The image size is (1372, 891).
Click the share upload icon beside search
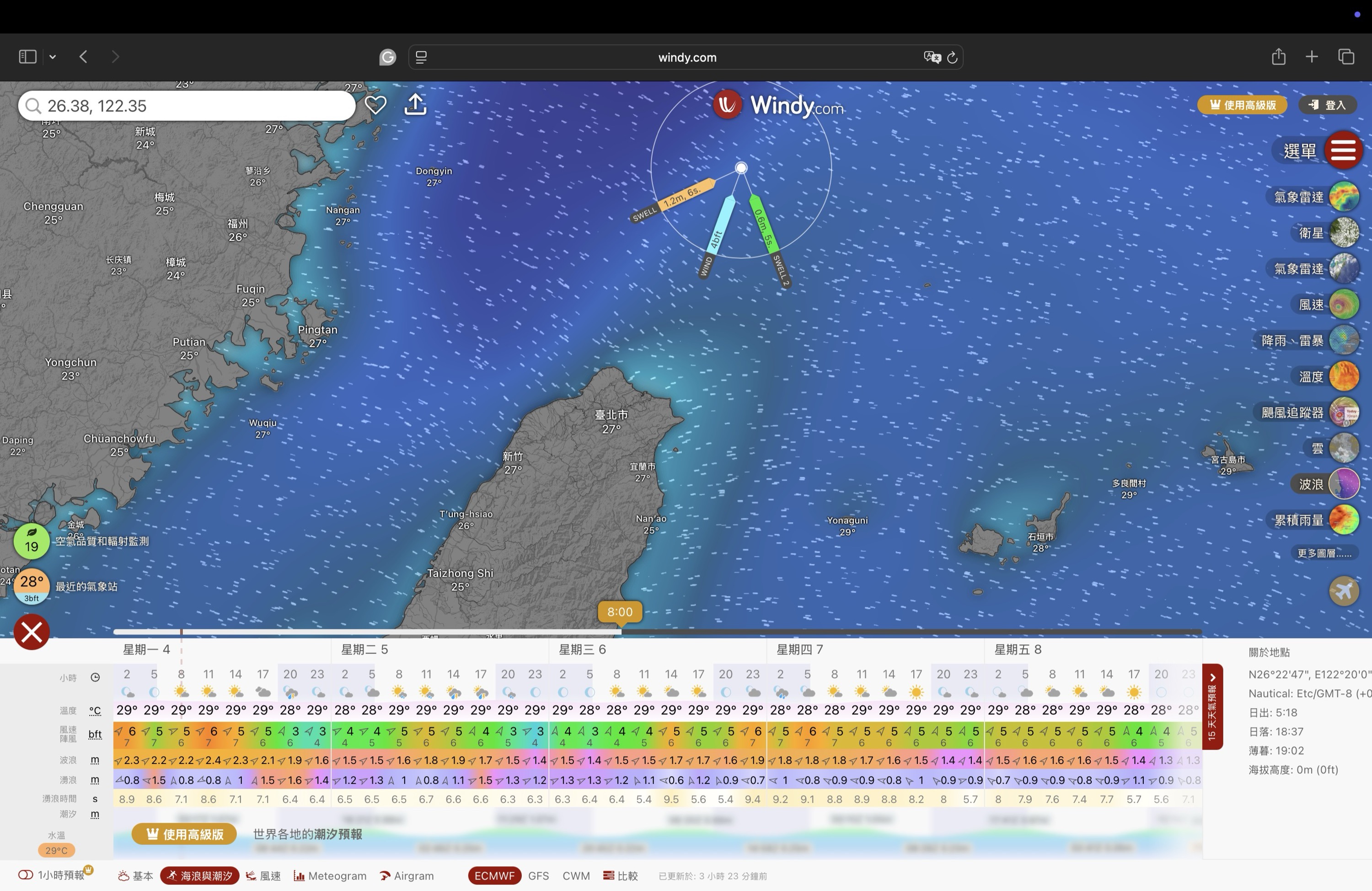coord(415,105)
